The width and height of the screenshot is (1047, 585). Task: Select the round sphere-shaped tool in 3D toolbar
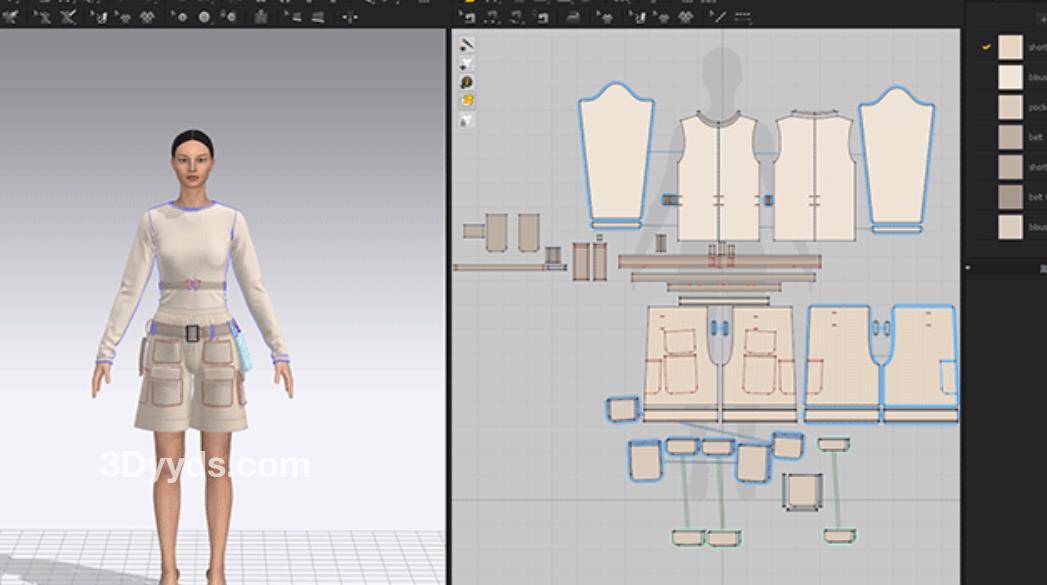(204, 17)
